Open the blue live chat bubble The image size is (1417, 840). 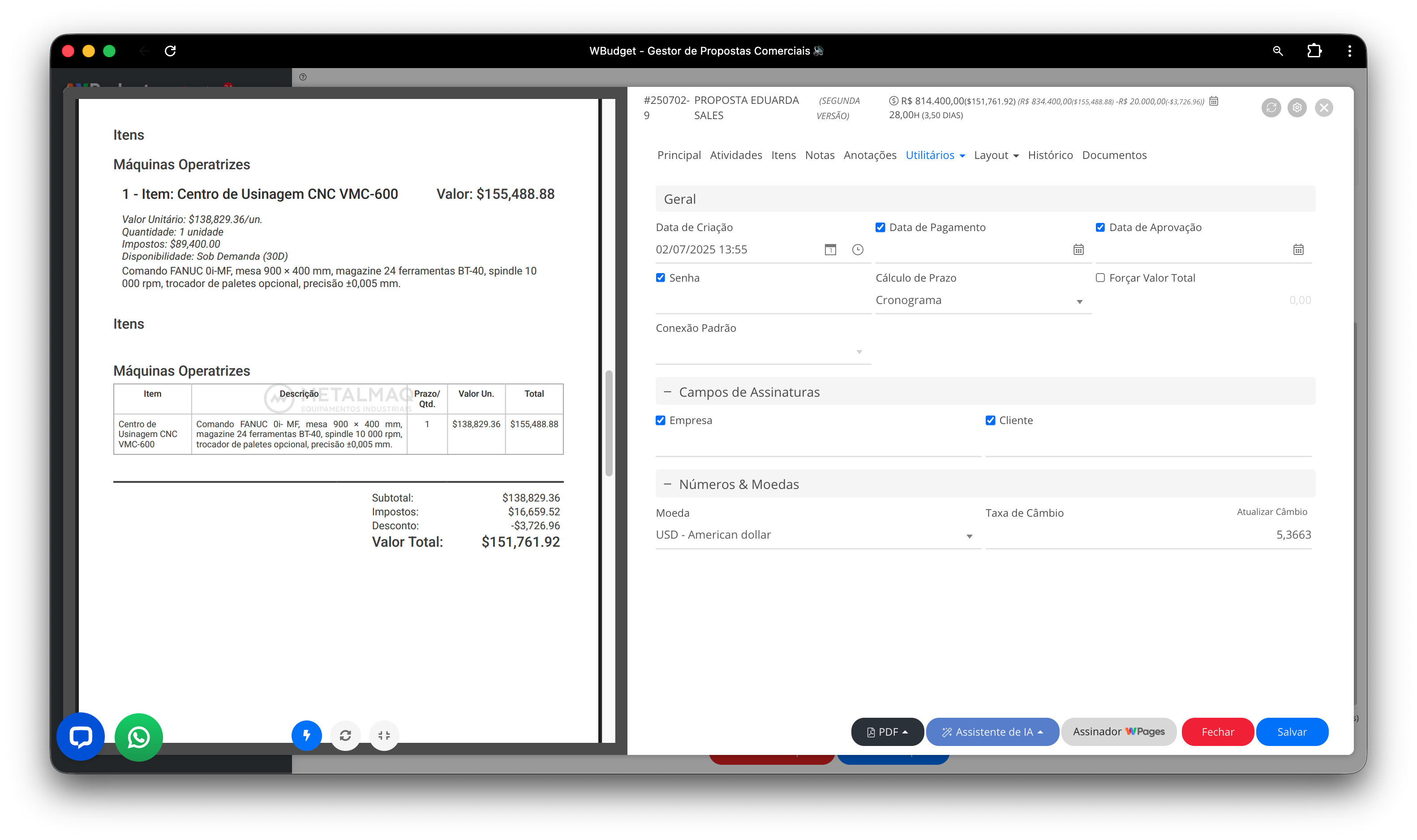[80, 737]
